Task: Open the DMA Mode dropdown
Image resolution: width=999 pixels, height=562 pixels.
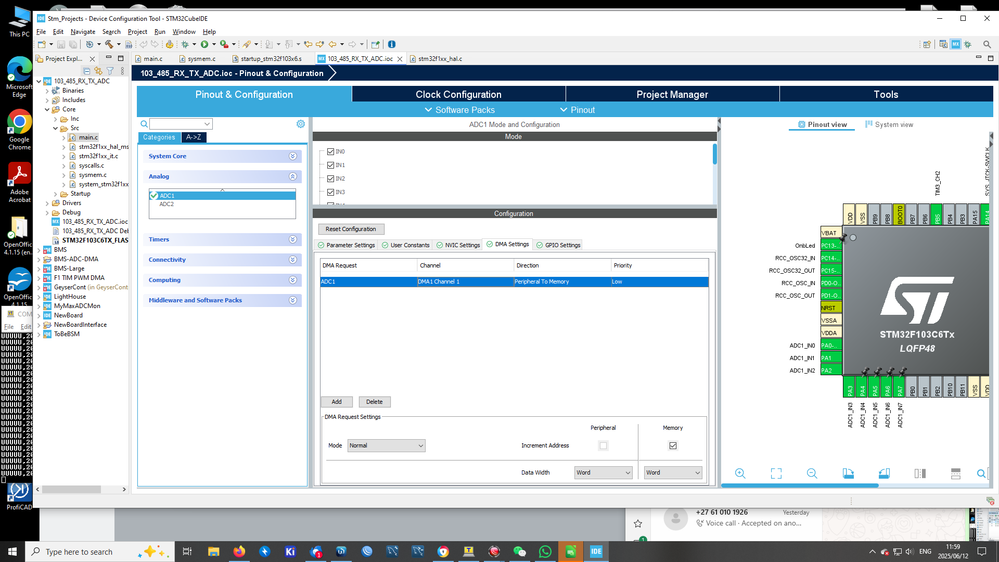Action: [386, 445]
